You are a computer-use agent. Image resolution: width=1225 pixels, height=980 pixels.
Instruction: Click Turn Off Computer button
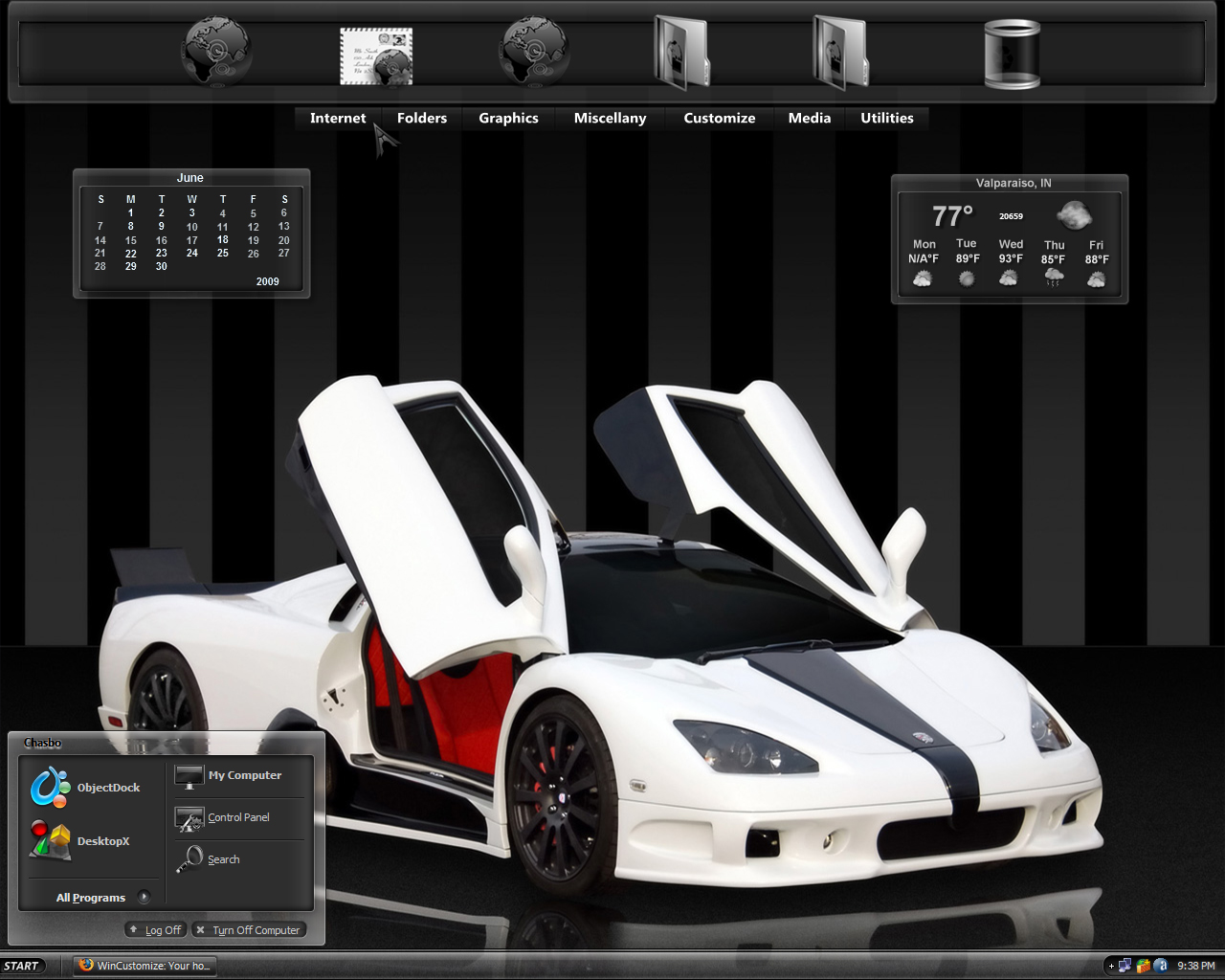coord(248,929)
